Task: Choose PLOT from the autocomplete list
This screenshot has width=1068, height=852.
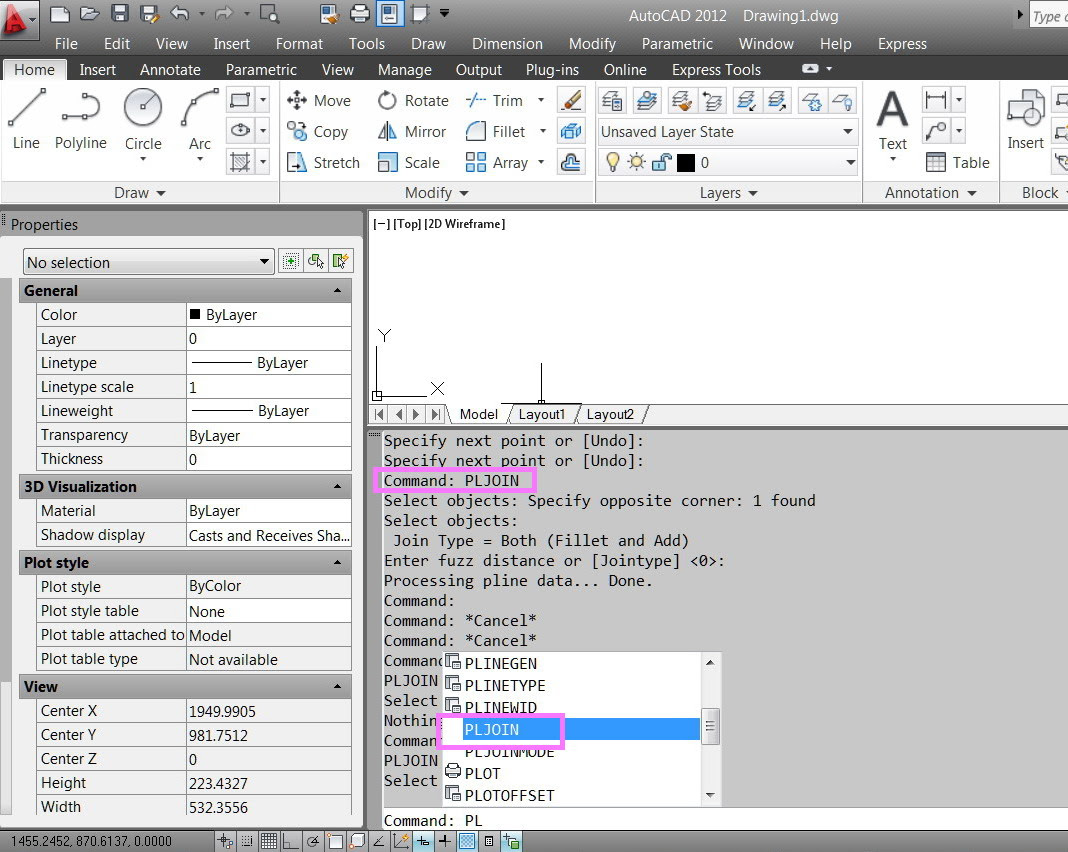Action: (x=483, y=773)
